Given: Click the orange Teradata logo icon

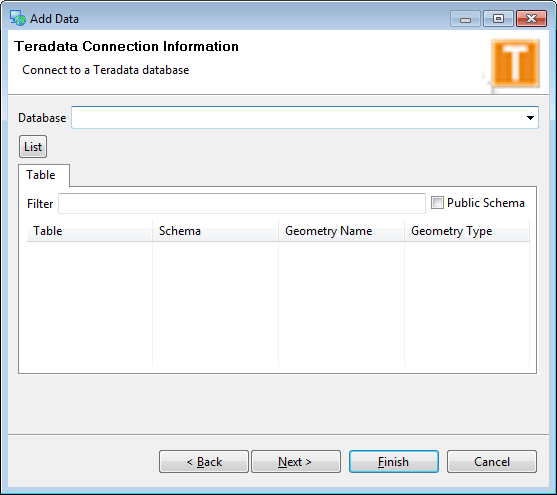Looking at the screenshot, I should [515, 63].
